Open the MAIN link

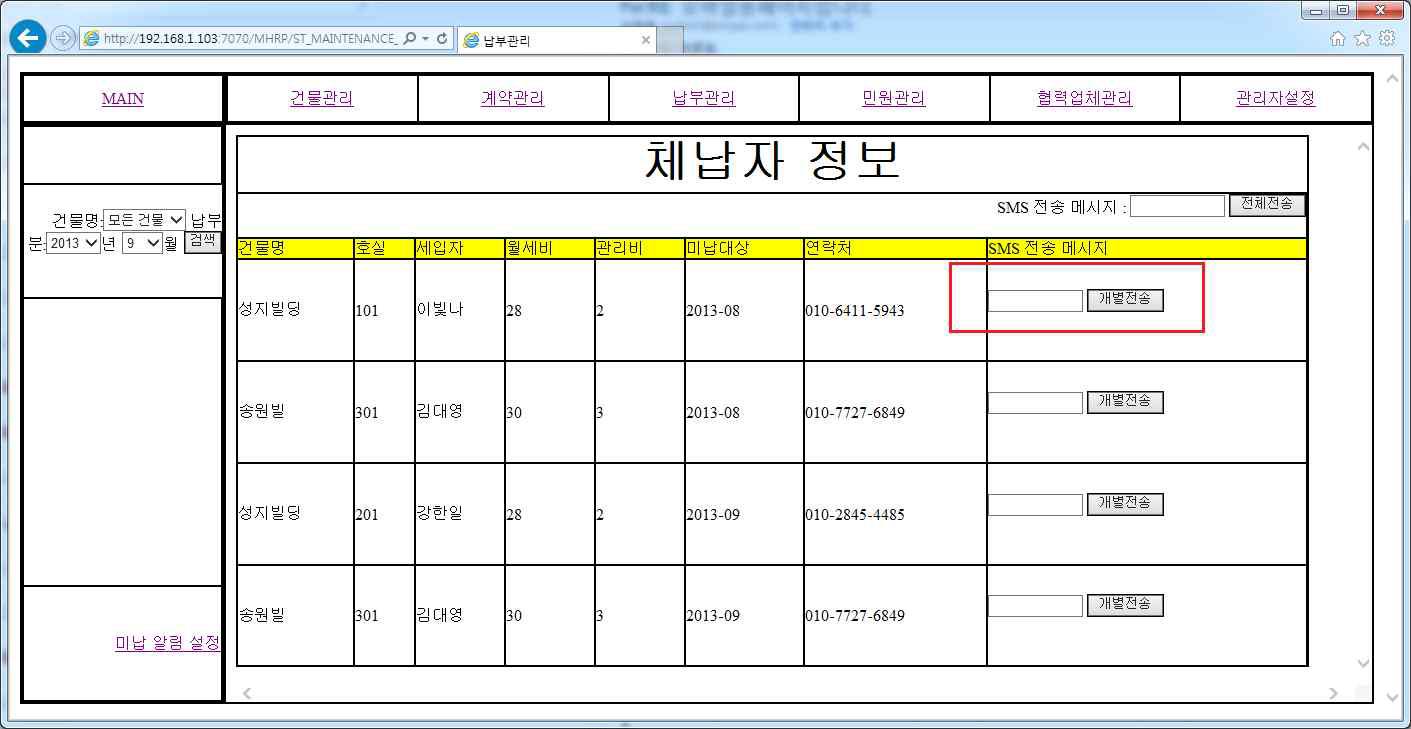point(123,99)
